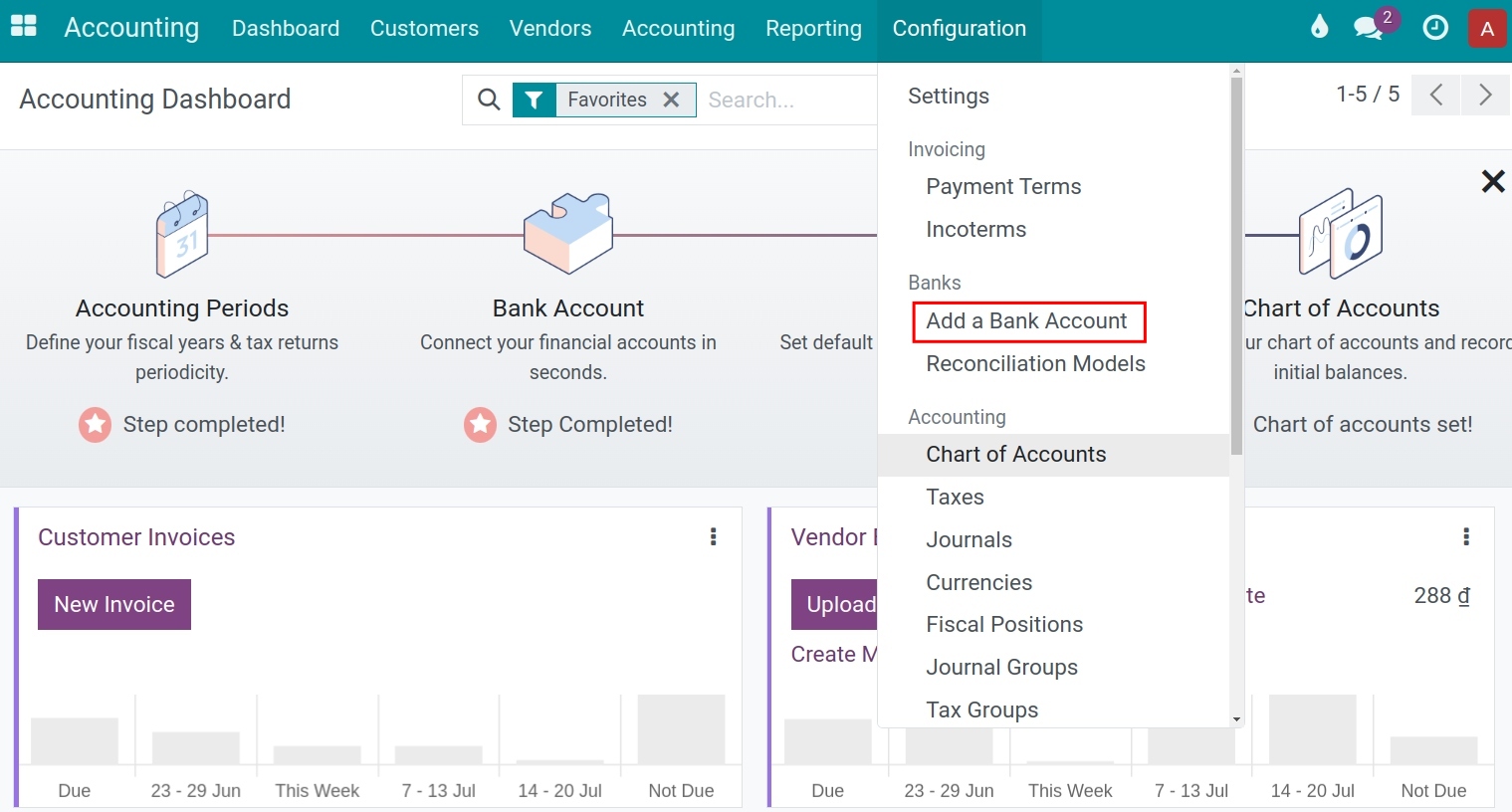Open the Accounting top menu item
Image resolution: width=1512 pixels, height=812 pixels.
click(678, 29)
